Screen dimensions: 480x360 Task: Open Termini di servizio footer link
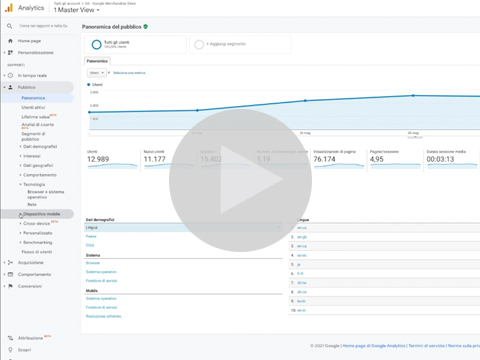[427, 346]
